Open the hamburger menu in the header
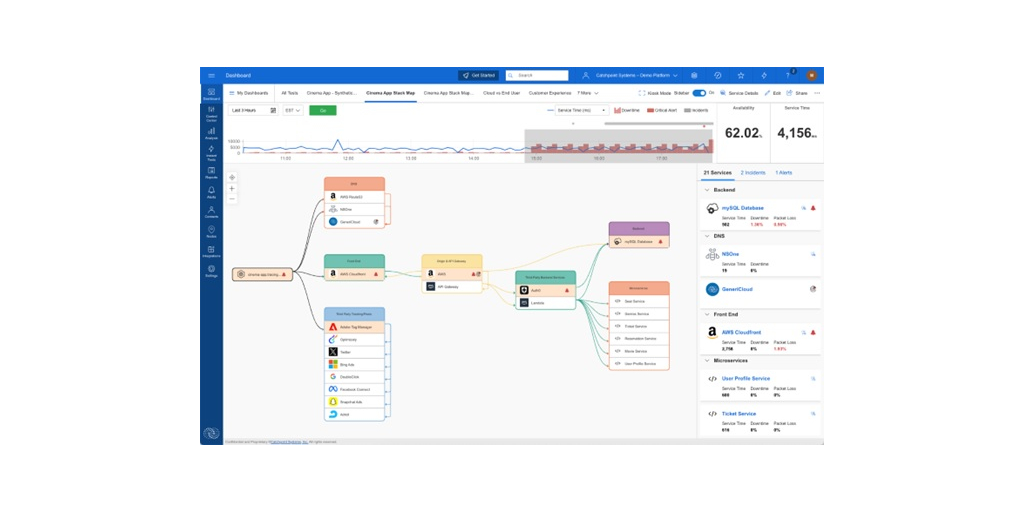This screenshot has height=512, width=1024. [x=211, y=75]
